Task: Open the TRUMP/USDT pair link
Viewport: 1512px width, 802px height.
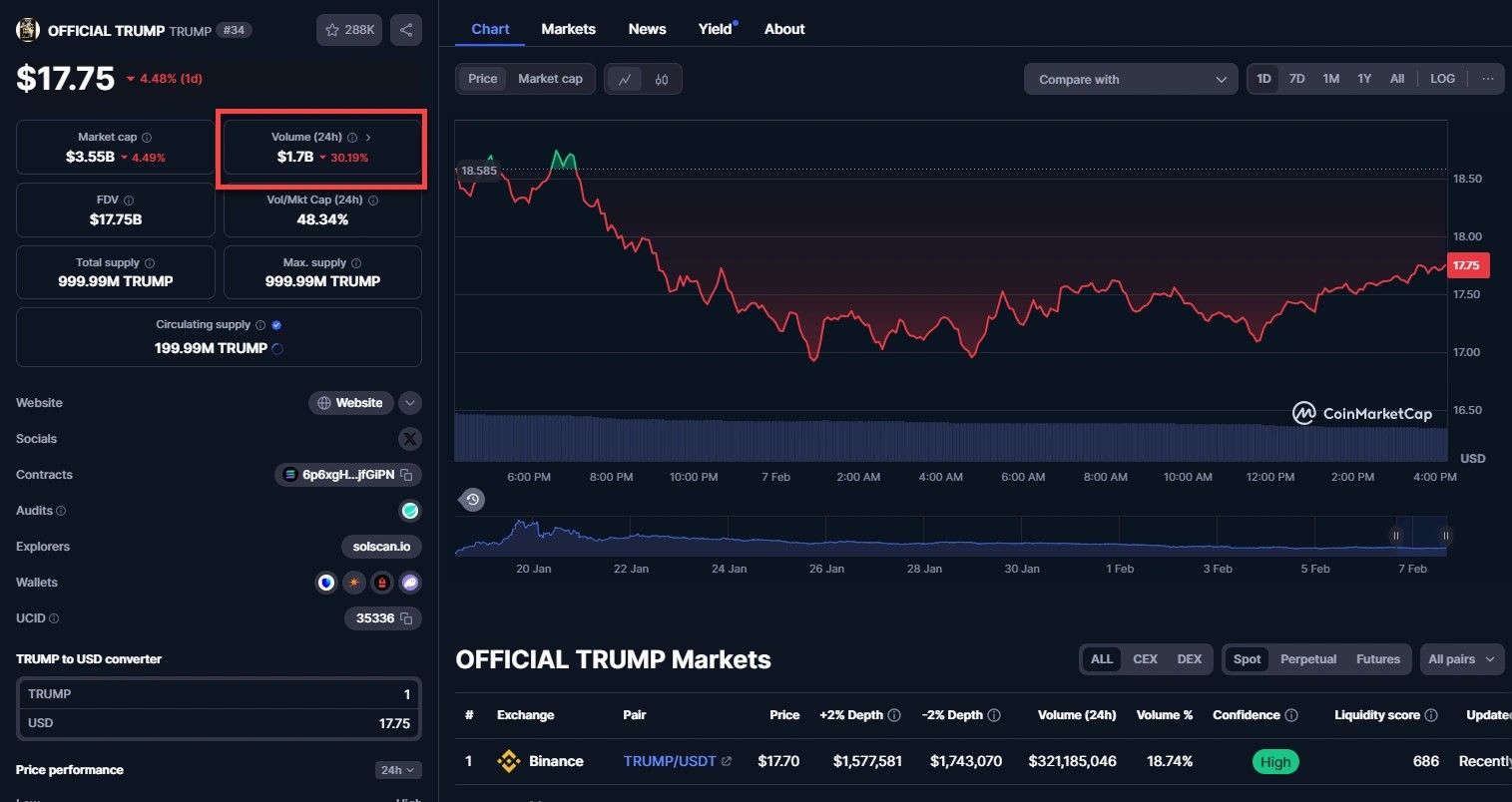Action: click(x=678, y=761)
